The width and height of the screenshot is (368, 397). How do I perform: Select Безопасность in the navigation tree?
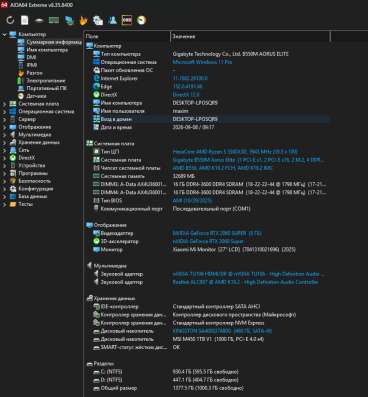(x=34, y=181)
